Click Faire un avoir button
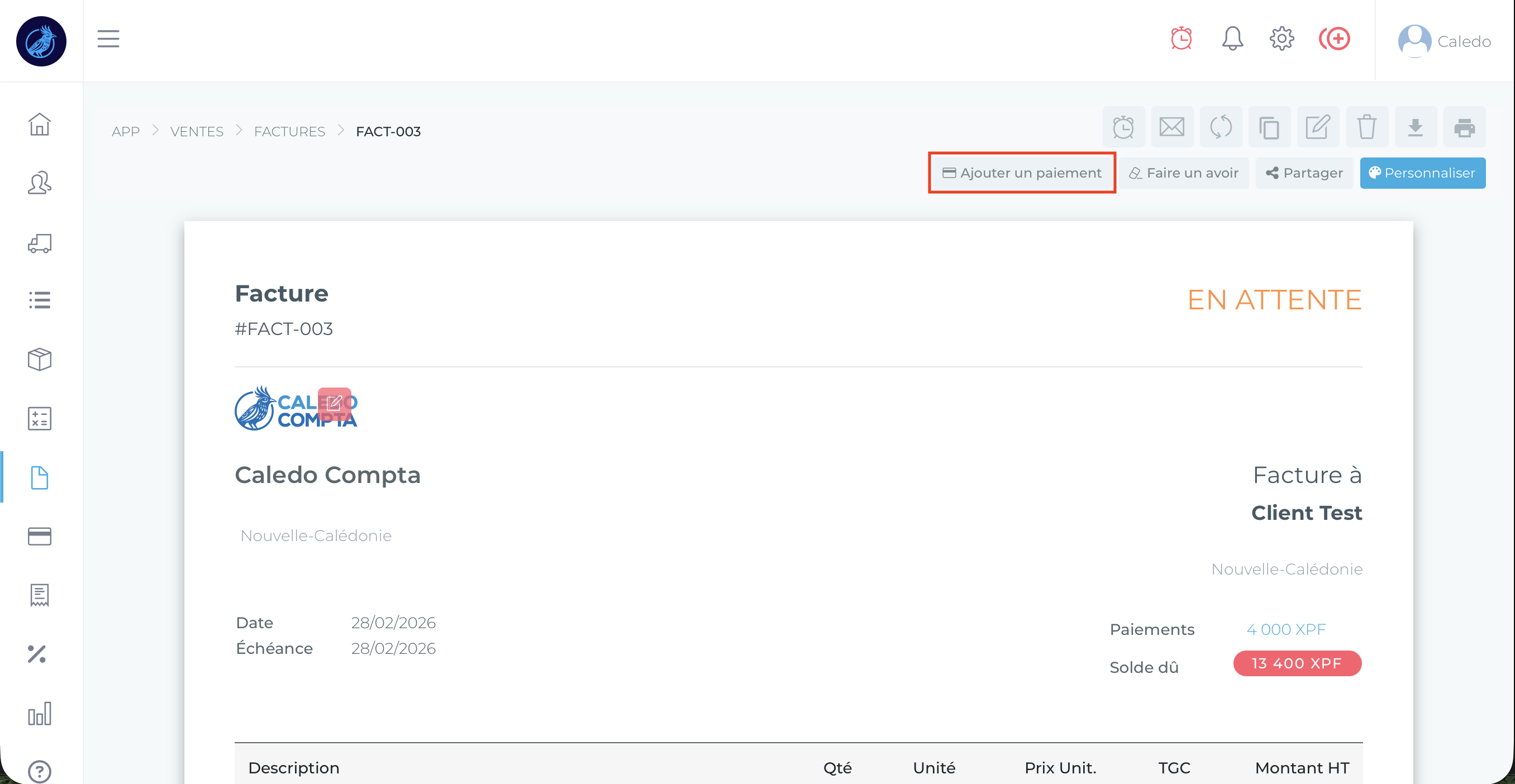 tap(1183, 173)
